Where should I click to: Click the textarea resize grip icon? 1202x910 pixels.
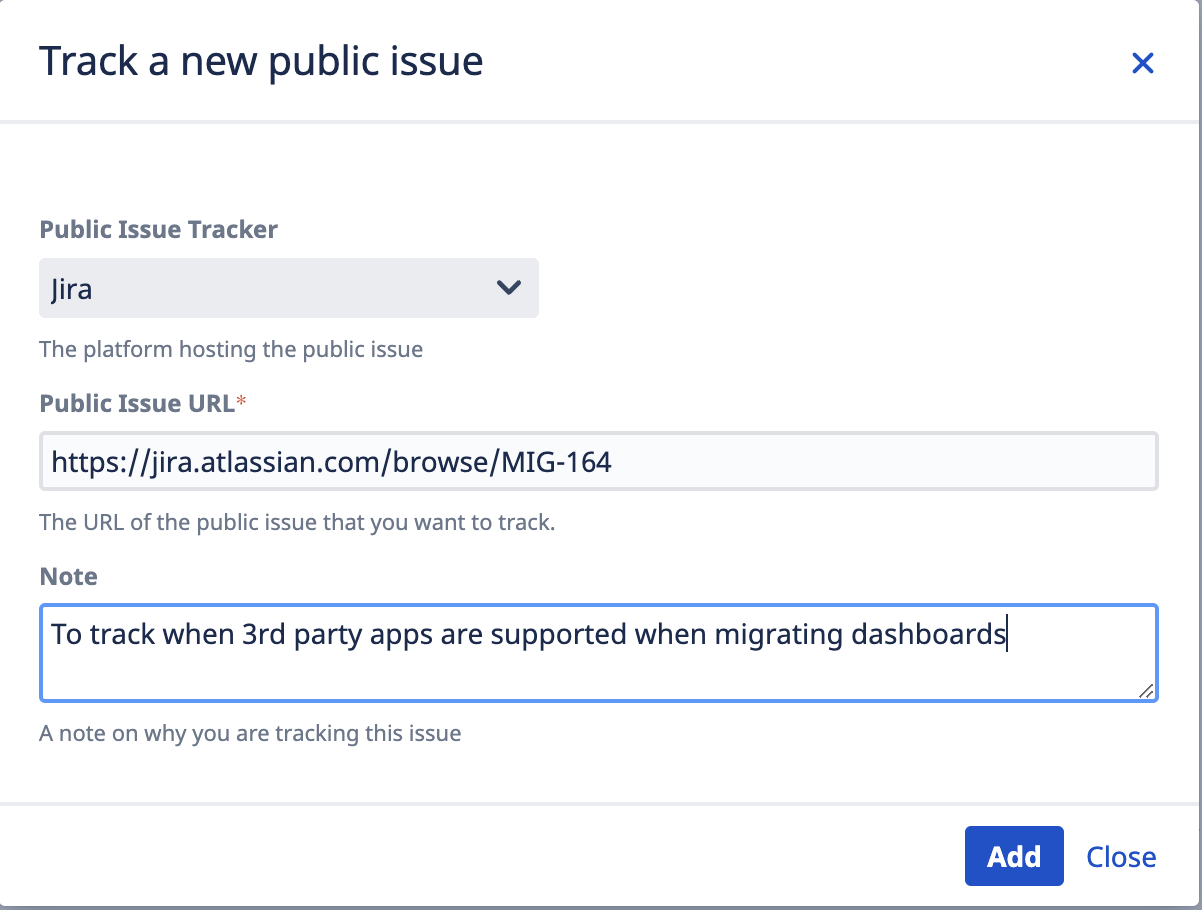[1147, 690]
